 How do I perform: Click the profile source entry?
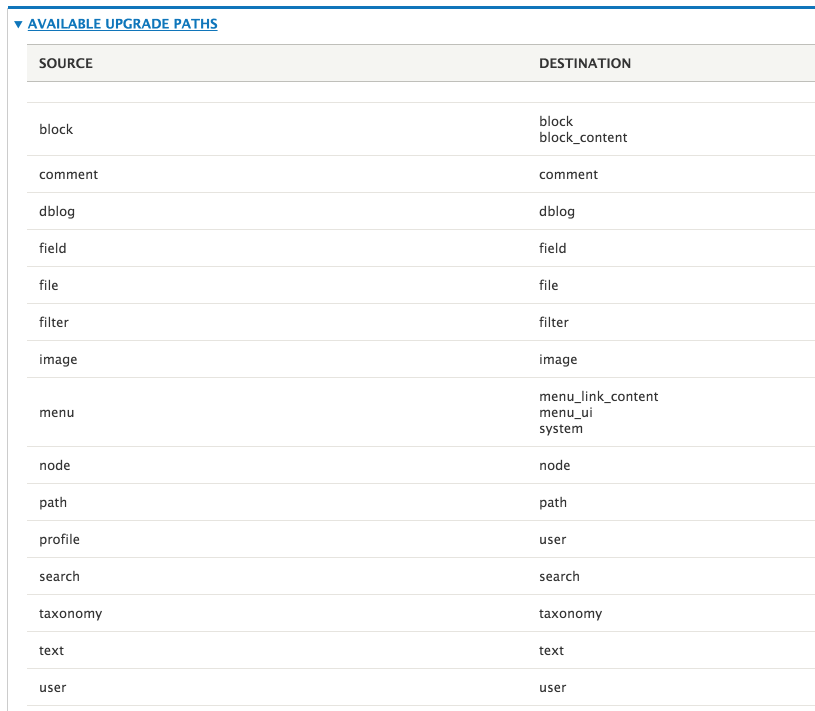coord(58,539)
